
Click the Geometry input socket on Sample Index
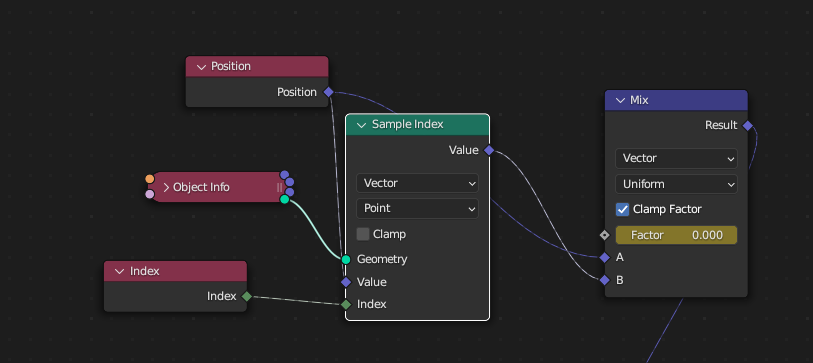[346, 259]
